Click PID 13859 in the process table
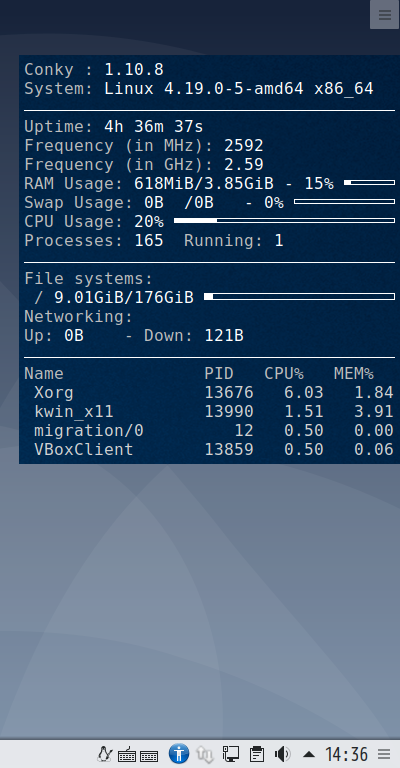Viewport: 400px width, 768px height. pos(229,450)
